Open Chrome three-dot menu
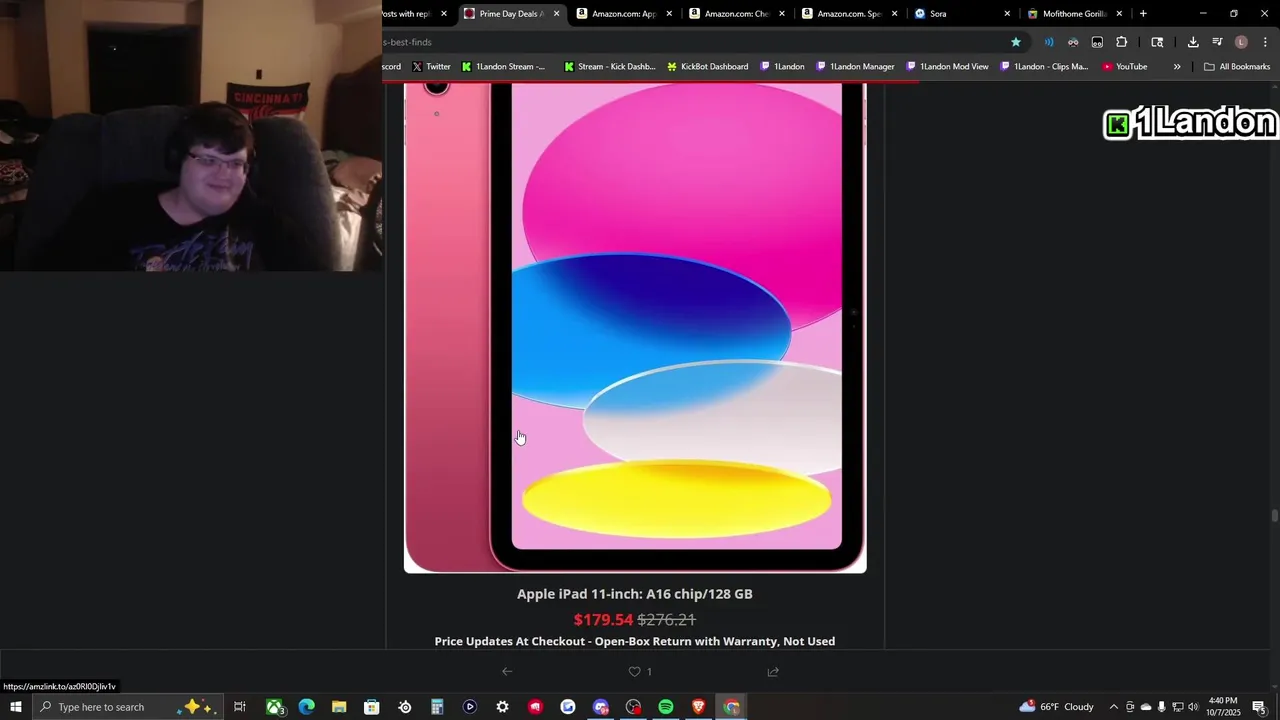Image resolution: width=1280 pixels, height=720 pixels. [x=1265, y=42]
